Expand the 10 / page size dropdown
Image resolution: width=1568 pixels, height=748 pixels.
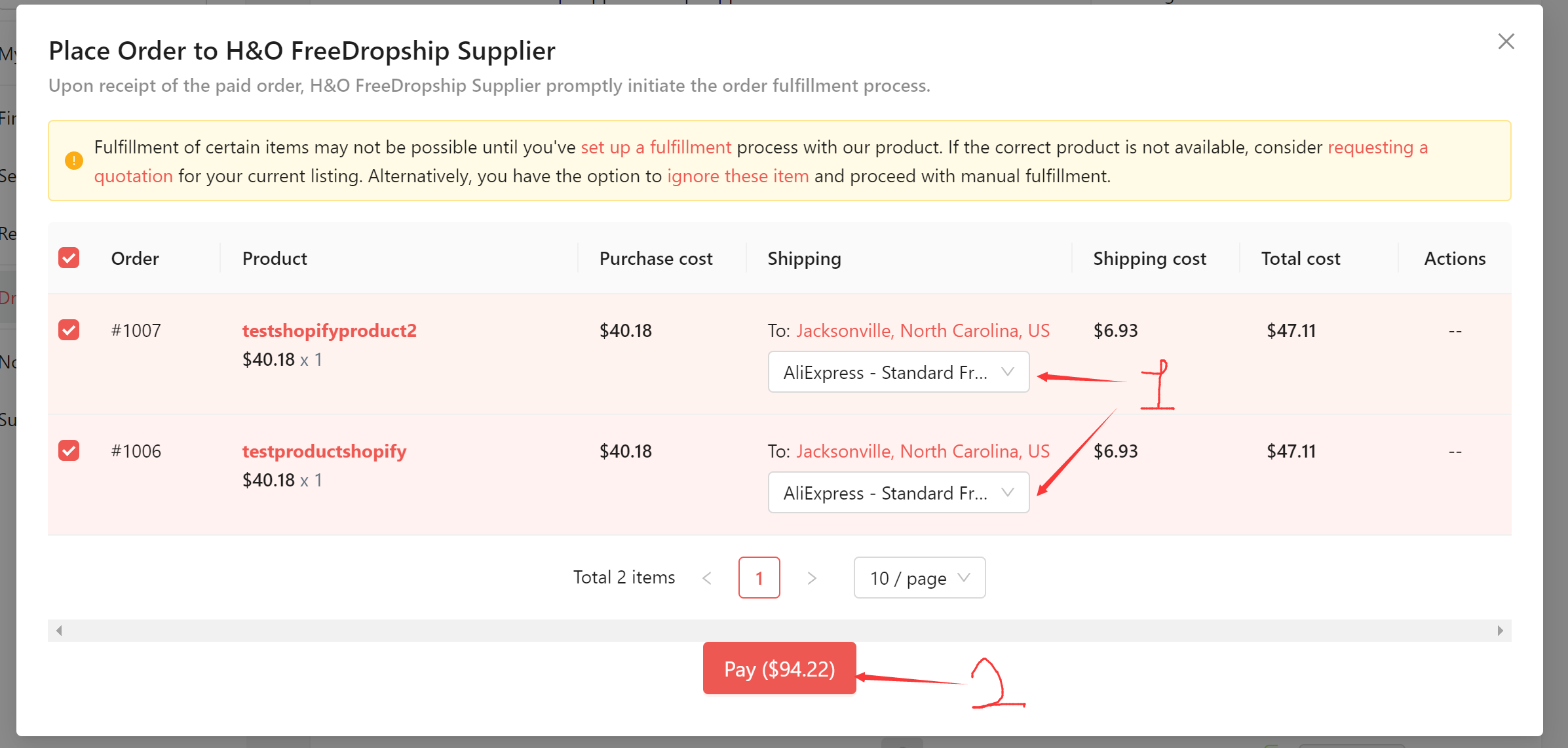click(x=919, y=578)
